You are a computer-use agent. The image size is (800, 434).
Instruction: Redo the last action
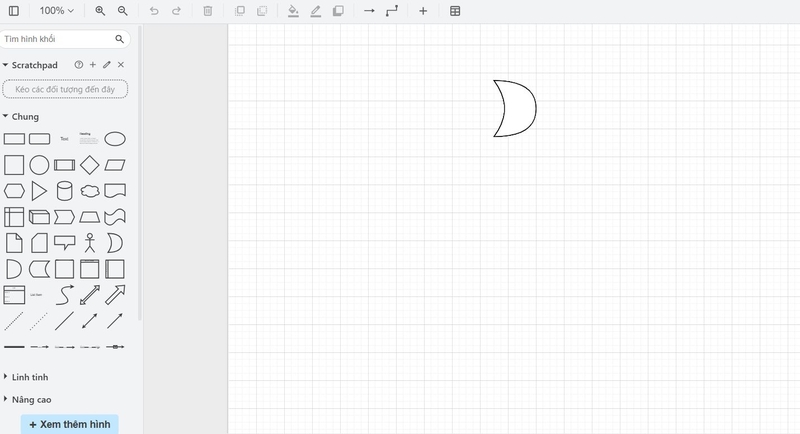point(177,11)
